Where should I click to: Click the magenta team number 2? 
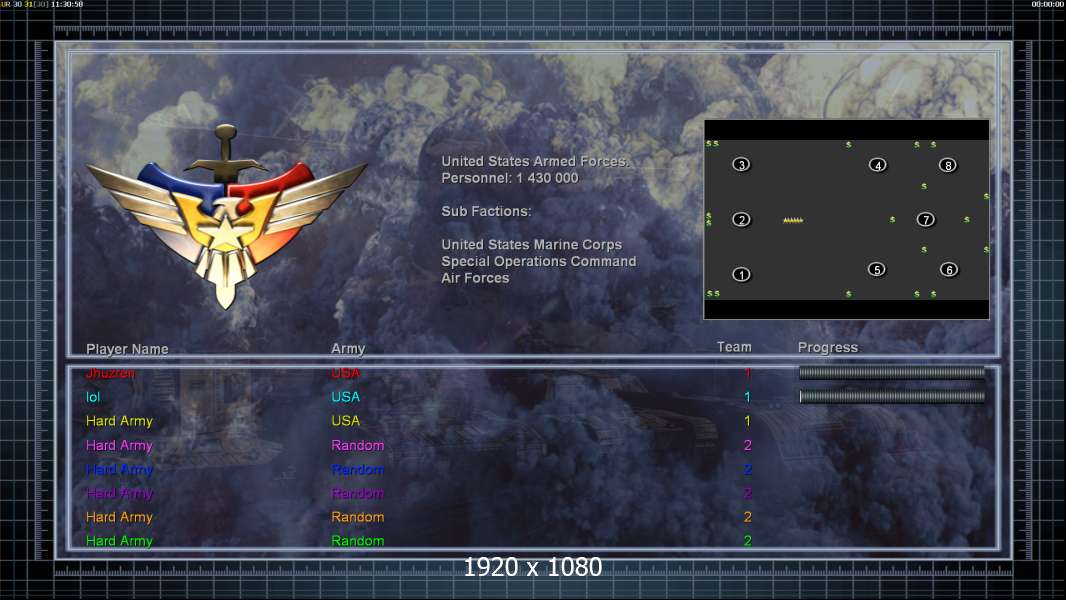747,445
